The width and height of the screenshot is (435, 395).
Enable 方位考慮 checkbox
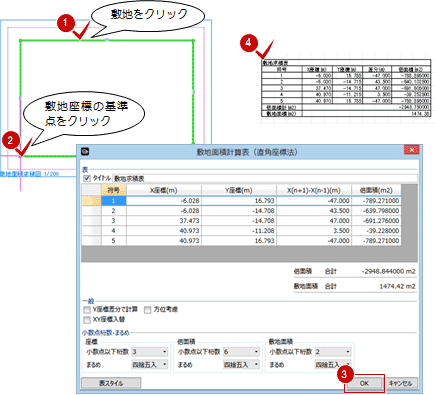click(148, 310)
